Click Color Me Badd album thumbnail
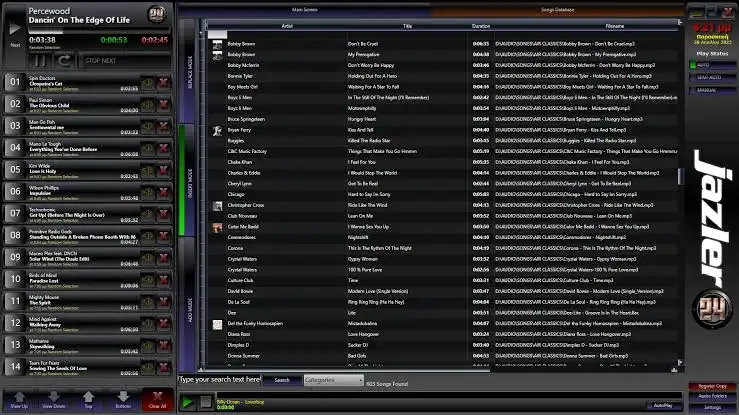Screen dimensions: 739x415 [x=217, y=228]
